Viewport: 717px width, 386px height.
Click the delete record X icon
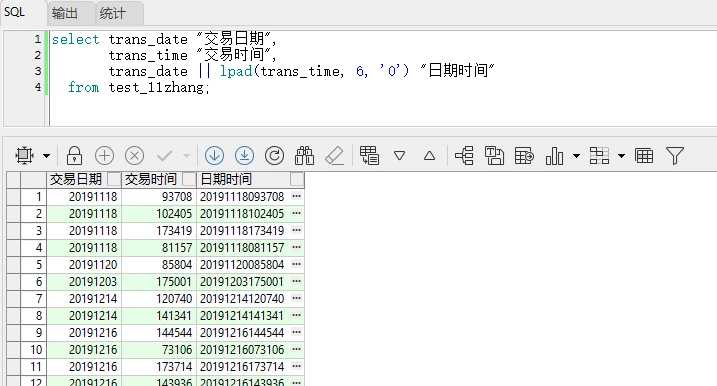point(134,155)
